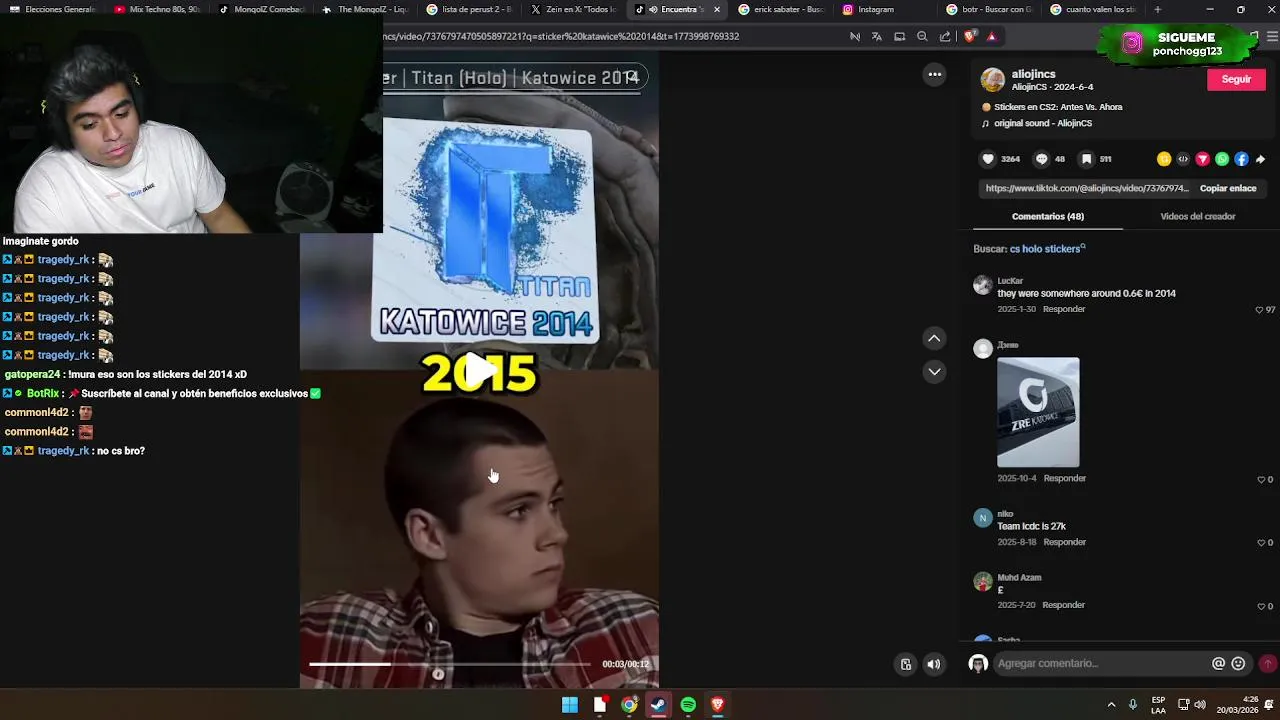1280x720 pixels.
Task: Switch to the Instagram browser tab
Action: click(876, 9)
